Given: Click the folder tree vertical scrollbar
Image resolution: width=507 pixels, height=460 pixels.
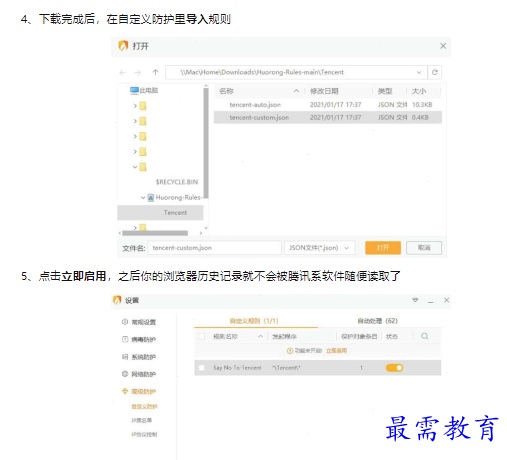Looking at the screenshot, I should point(206,142).
